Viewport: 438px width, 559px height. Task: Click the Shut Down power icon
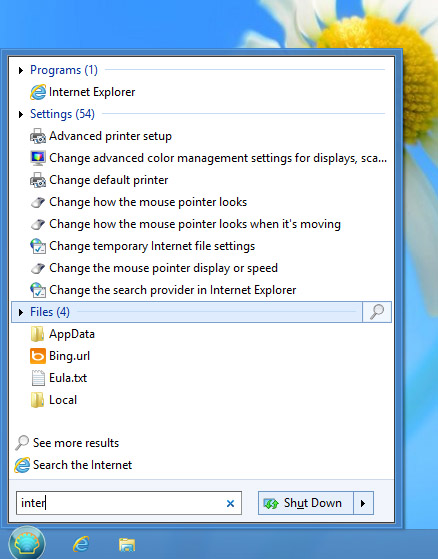coord(271,503)
